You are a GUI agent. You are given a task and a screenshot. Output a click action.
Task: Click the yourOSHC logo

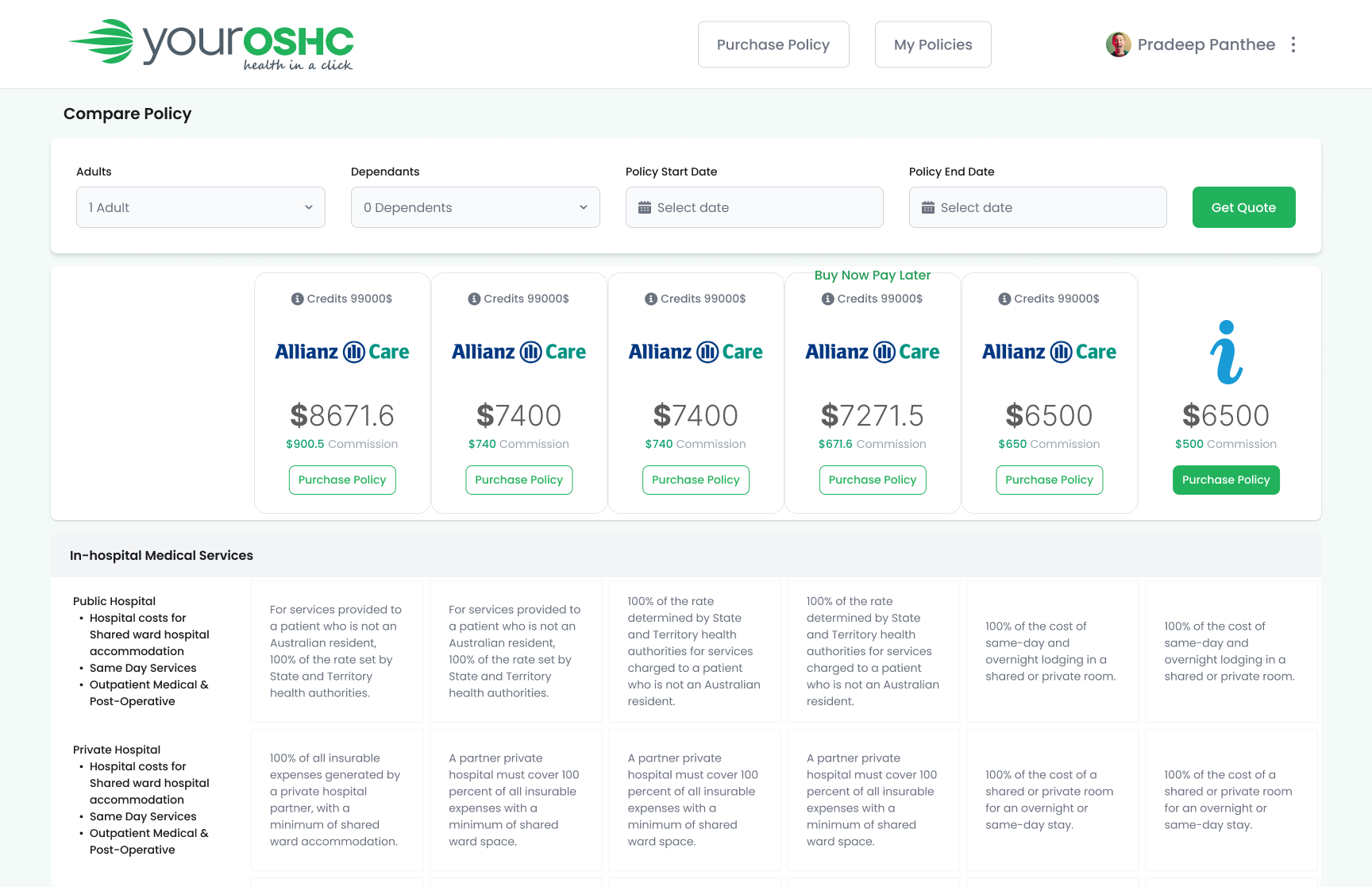click(210, 44)
